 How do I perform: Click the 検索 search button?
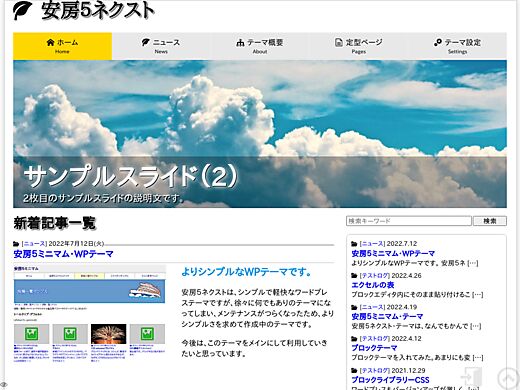point(490,221)
